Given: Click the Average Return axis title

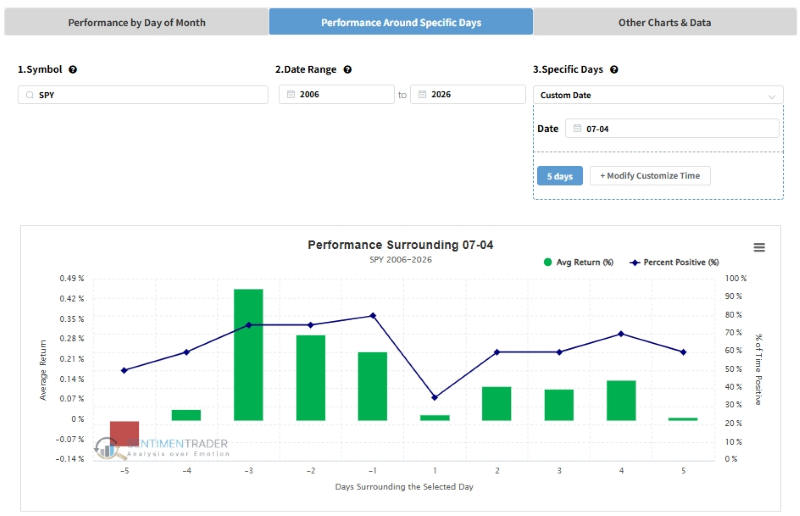Looking at the screenshot, I should [x=43, y=370].
